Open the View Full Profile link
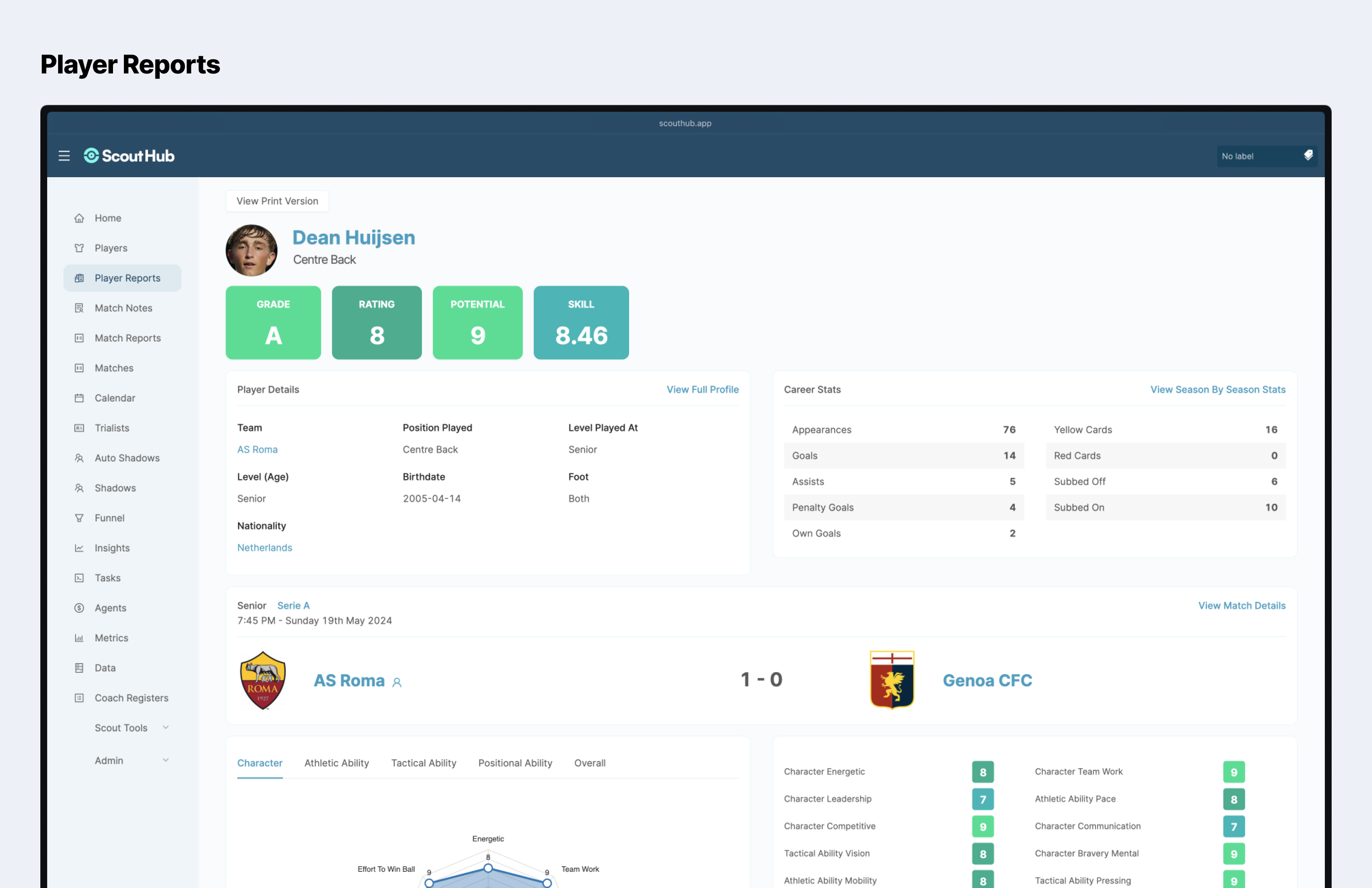The image size is (1372, 888). 702,389
